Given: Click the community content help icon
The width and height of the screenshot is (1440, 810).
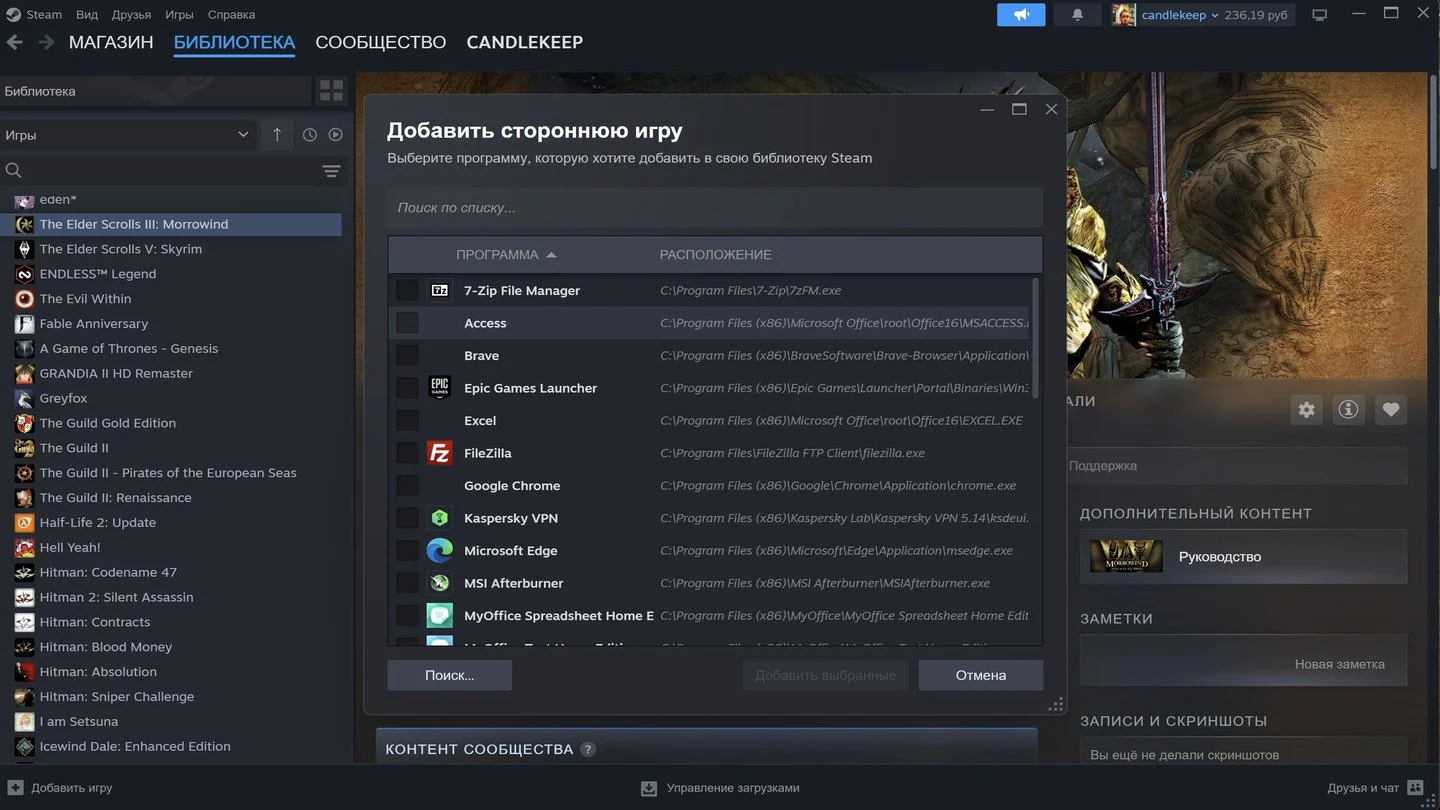Looking at the screenshot, I should (588, 749).
